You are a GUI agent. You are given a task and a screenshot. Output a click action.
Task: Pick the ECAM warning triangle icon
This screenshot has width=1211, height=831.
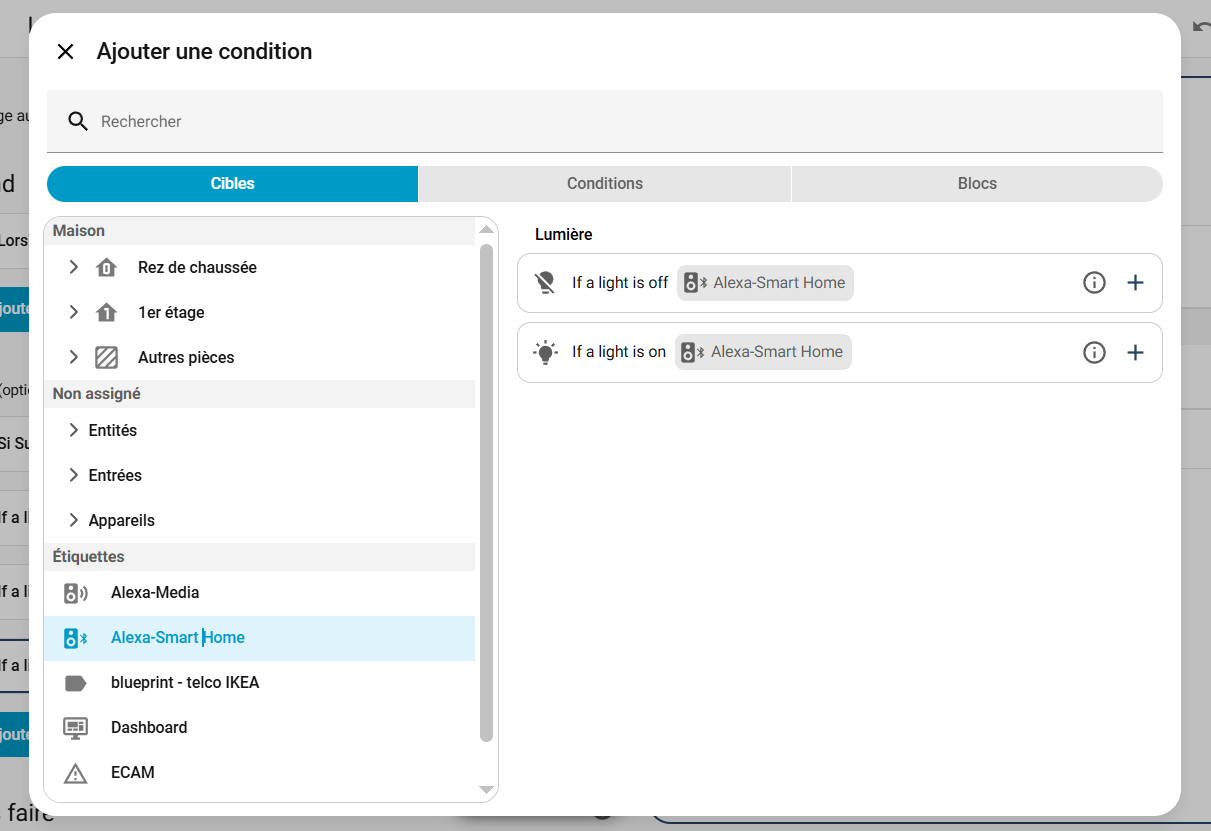(x=75, y=773)
